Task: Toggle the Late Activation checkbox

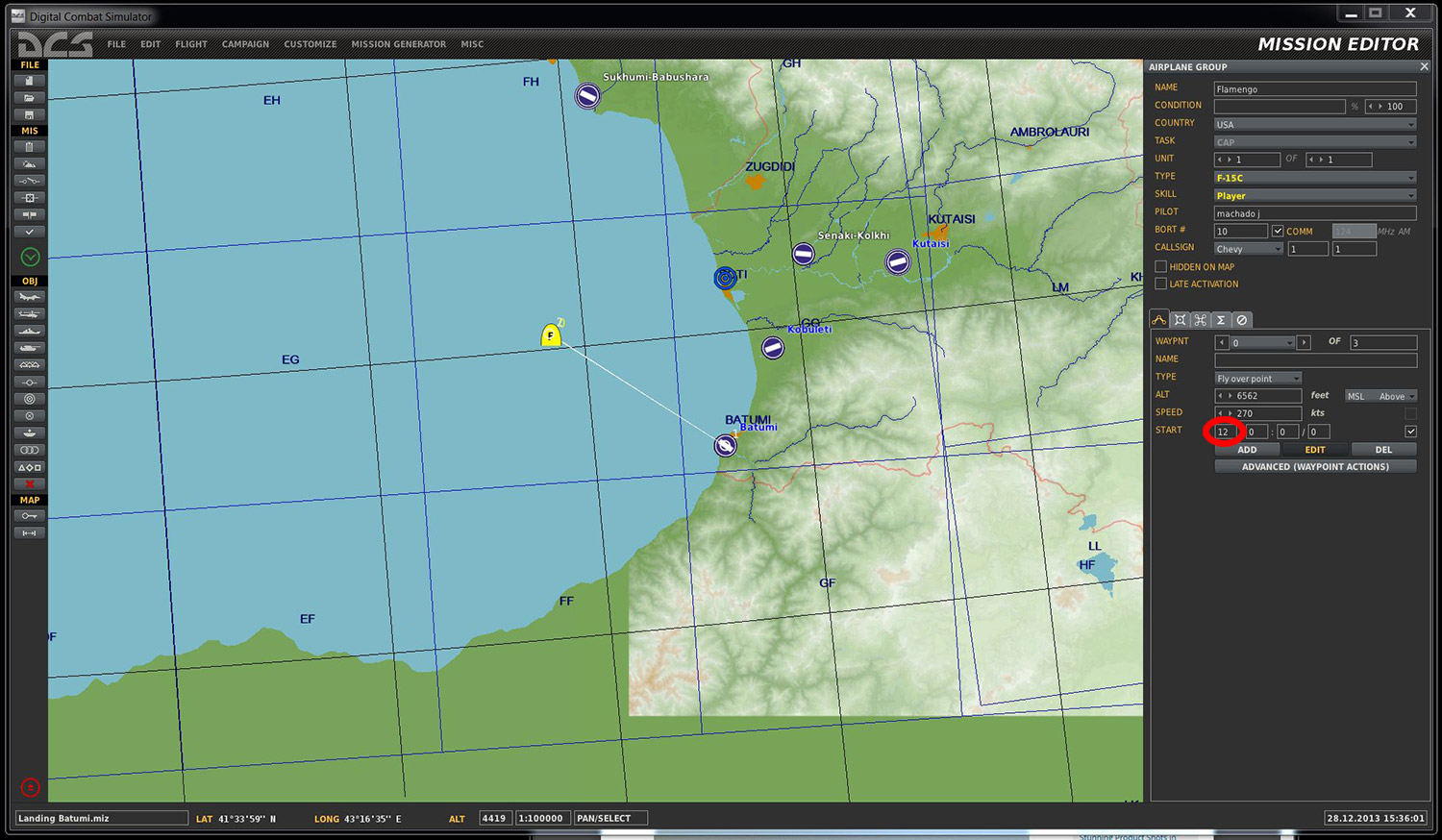Action: (x=1160, y=284)
